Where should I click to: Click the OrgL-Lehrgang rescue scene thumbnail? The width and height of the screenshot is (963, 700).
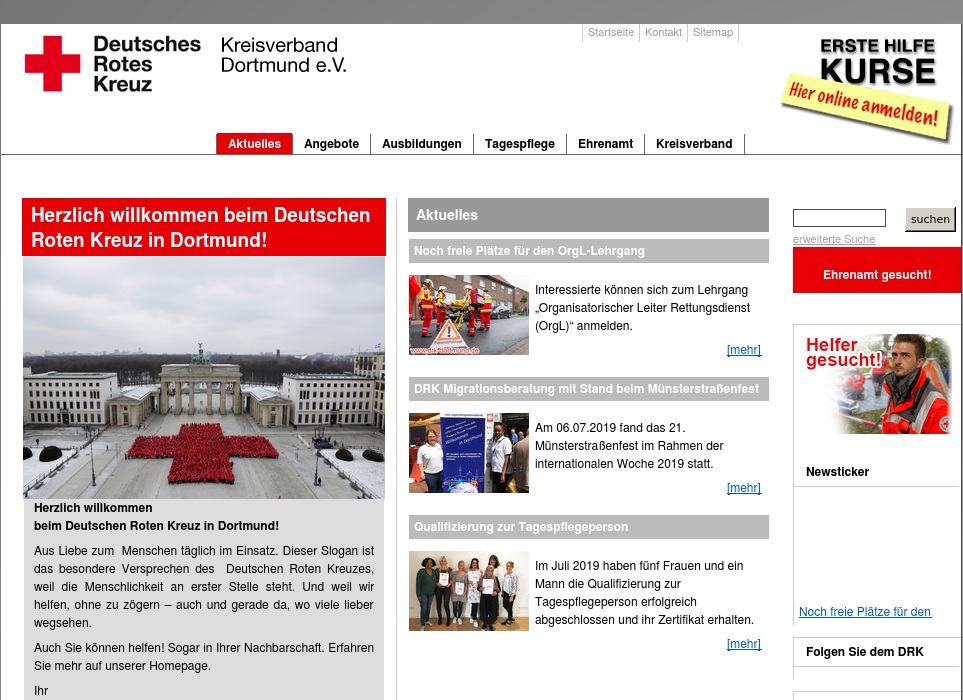468,314
